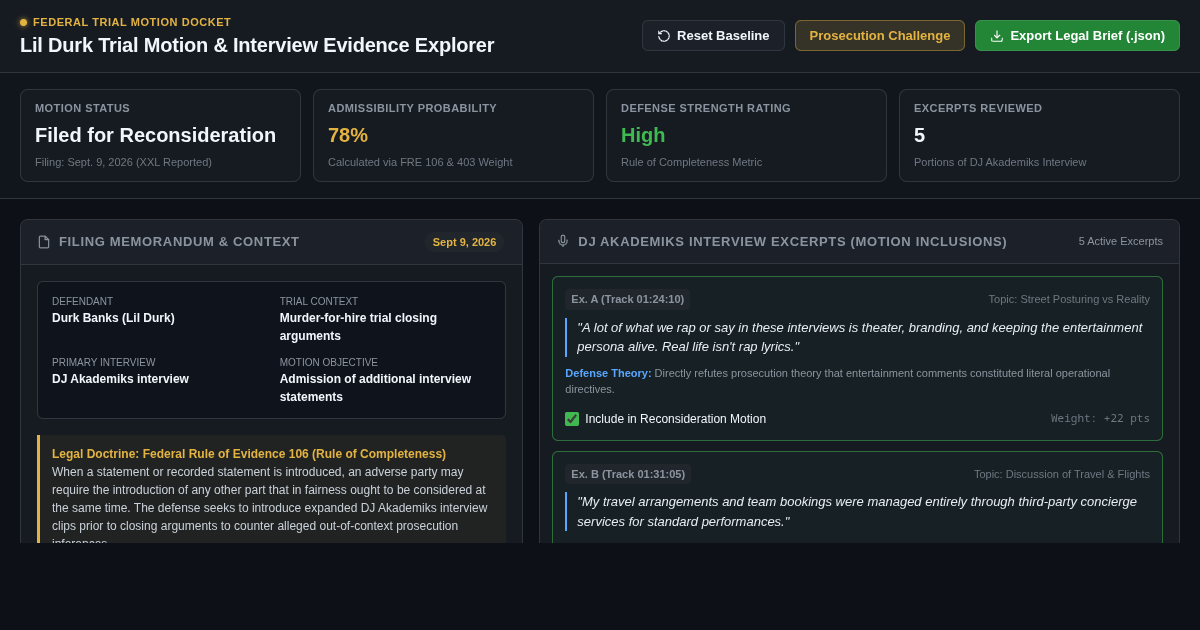Click the yellow dot beside Federal Trial Motion Docket

point(23,22)
